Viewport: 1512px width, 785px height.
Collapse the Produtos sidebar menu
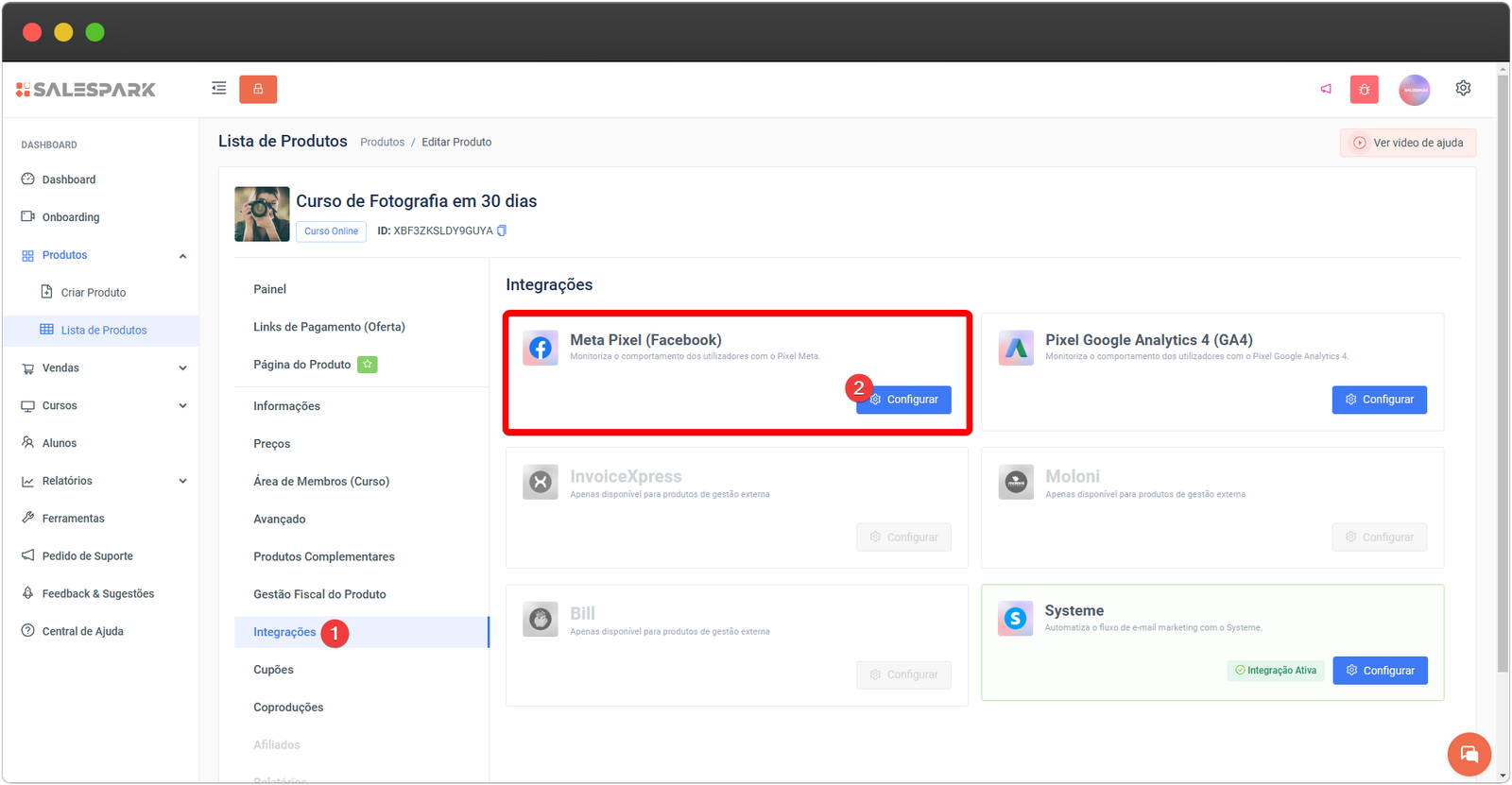tap(182, 256)
